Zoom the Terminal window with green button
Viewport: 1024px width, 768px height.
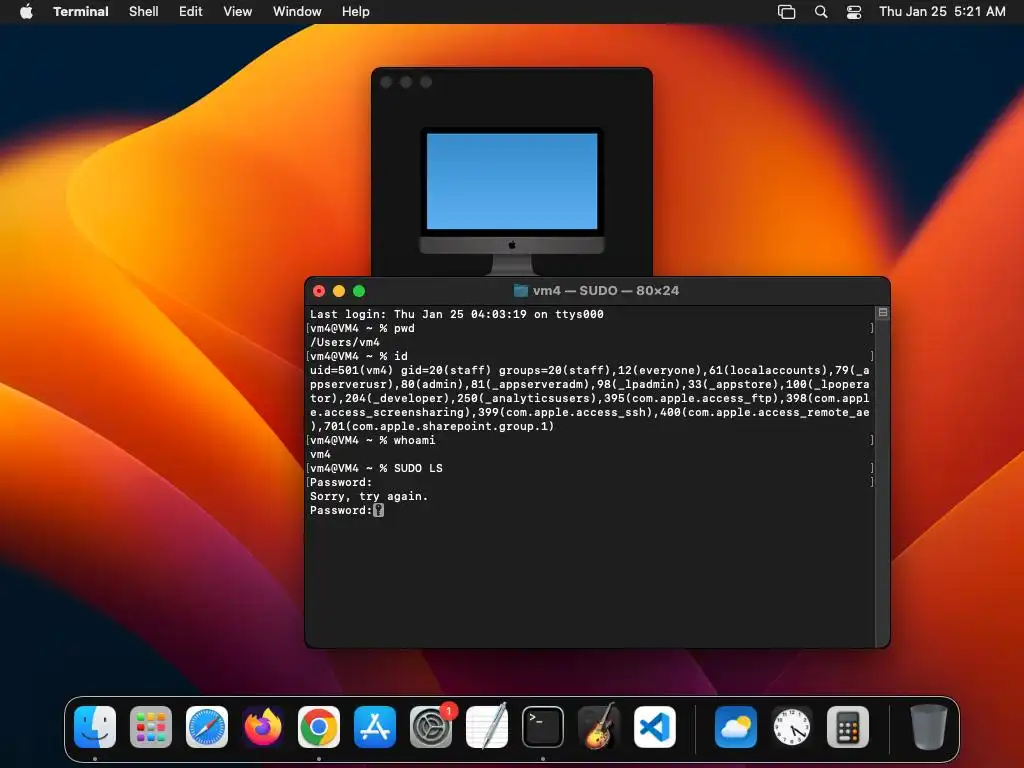click(359, 291)
